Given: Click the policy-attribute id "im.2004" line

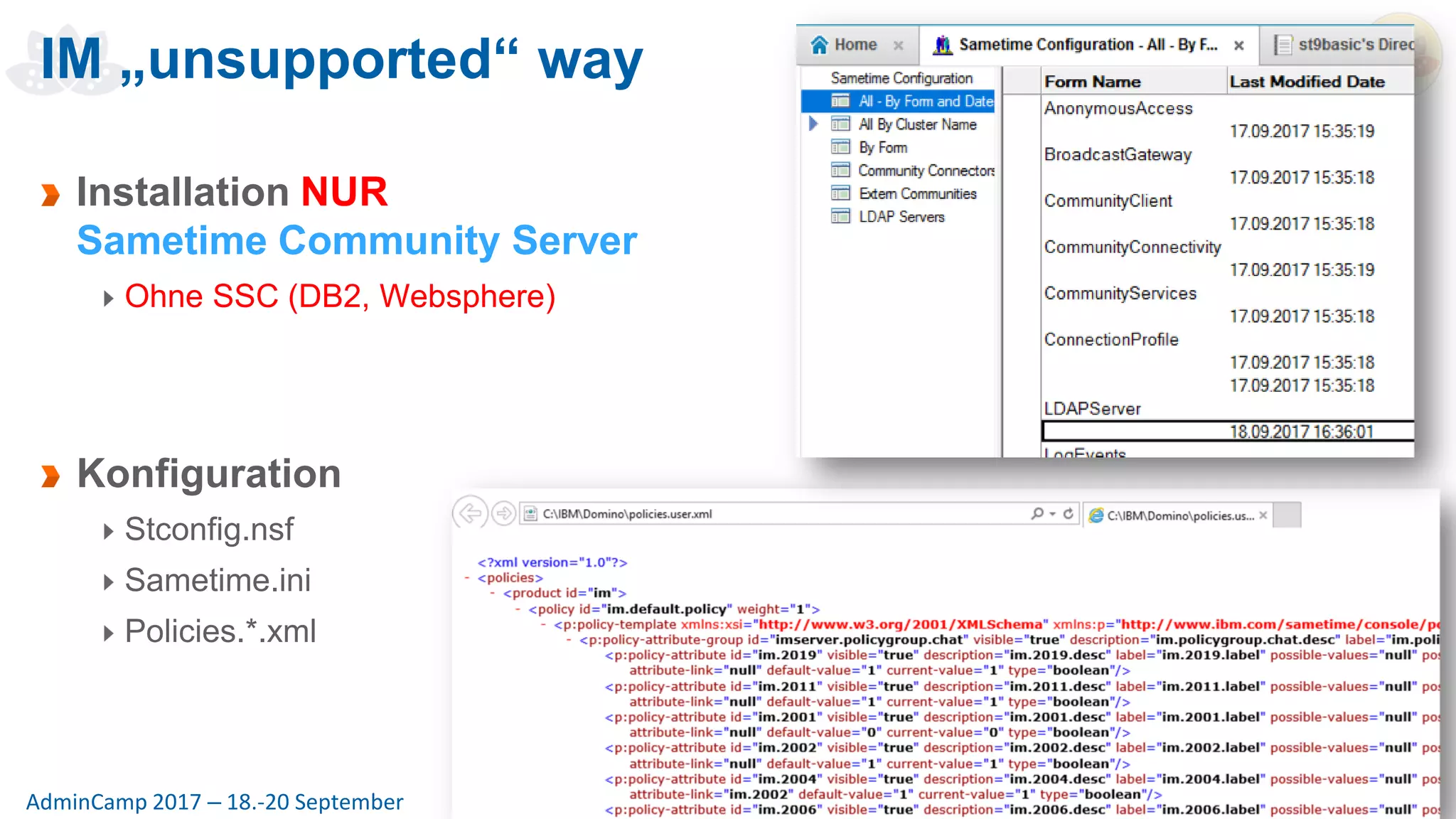Looking at the screenshot, I should [1022, 779].
